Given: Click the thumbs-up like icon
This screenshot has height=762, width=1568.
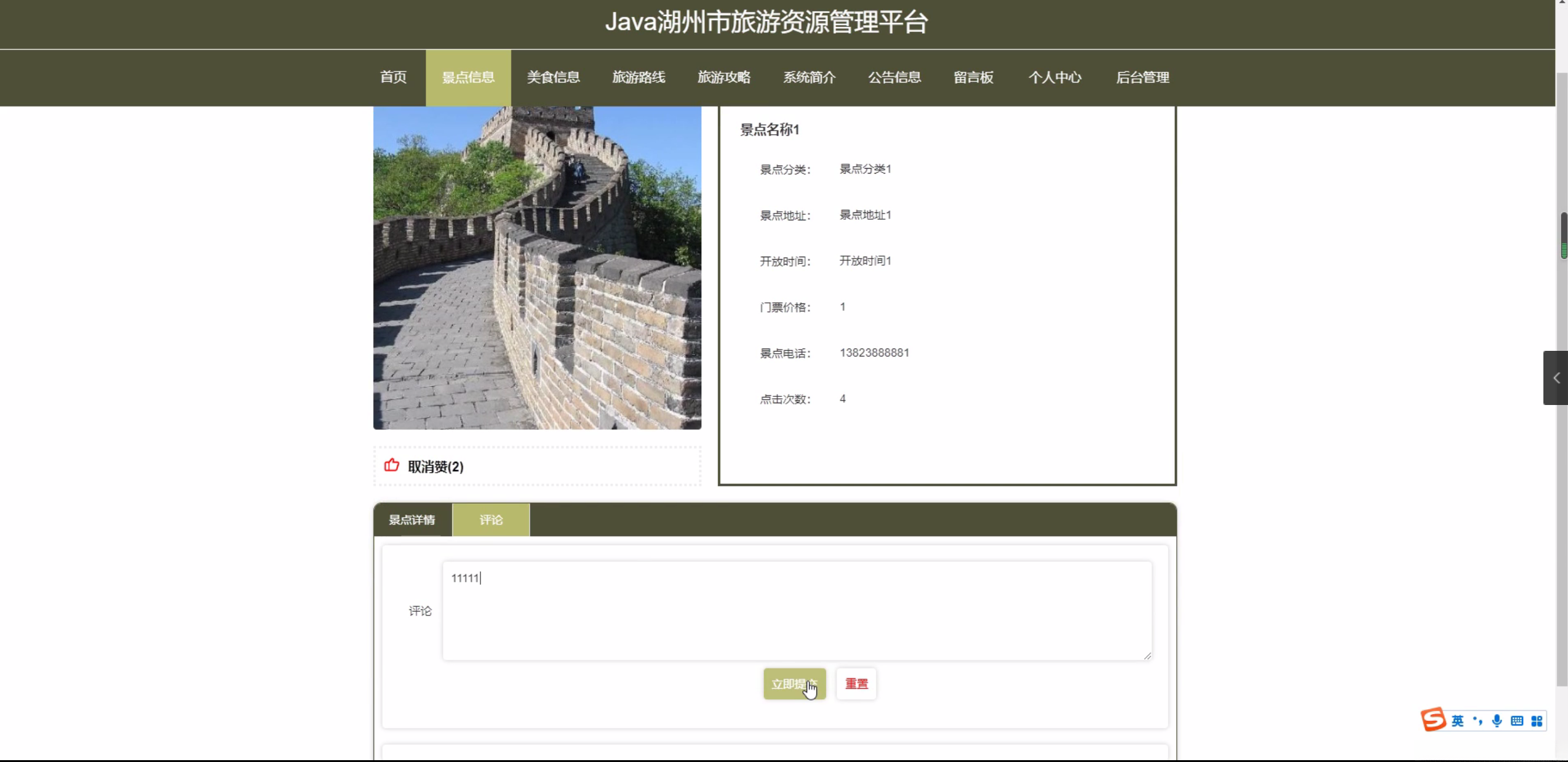Looking at the screenshot, I should coord(391,465).
